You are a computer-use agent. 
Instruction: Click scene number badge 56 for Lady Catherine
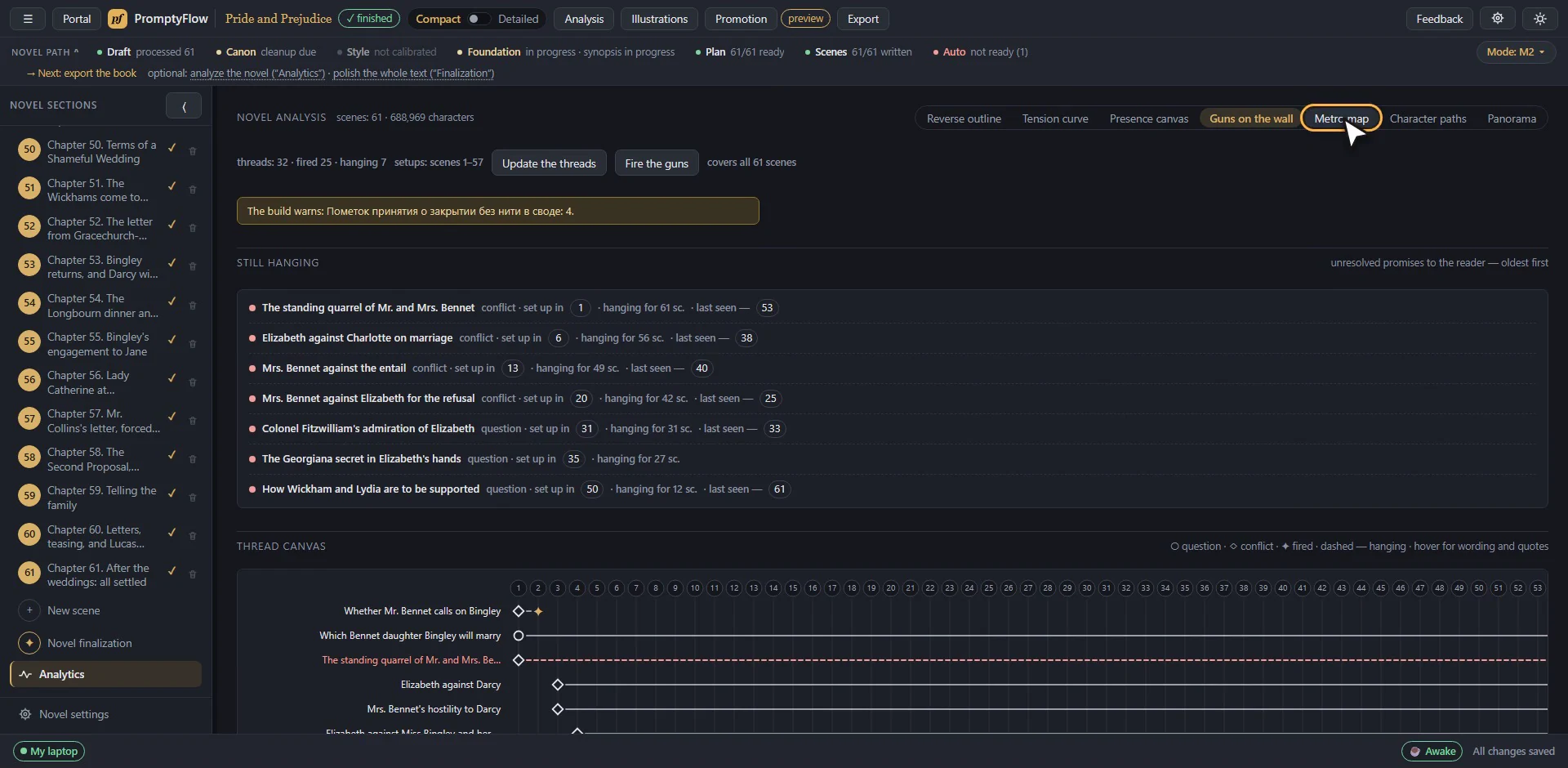click(29, 380)
